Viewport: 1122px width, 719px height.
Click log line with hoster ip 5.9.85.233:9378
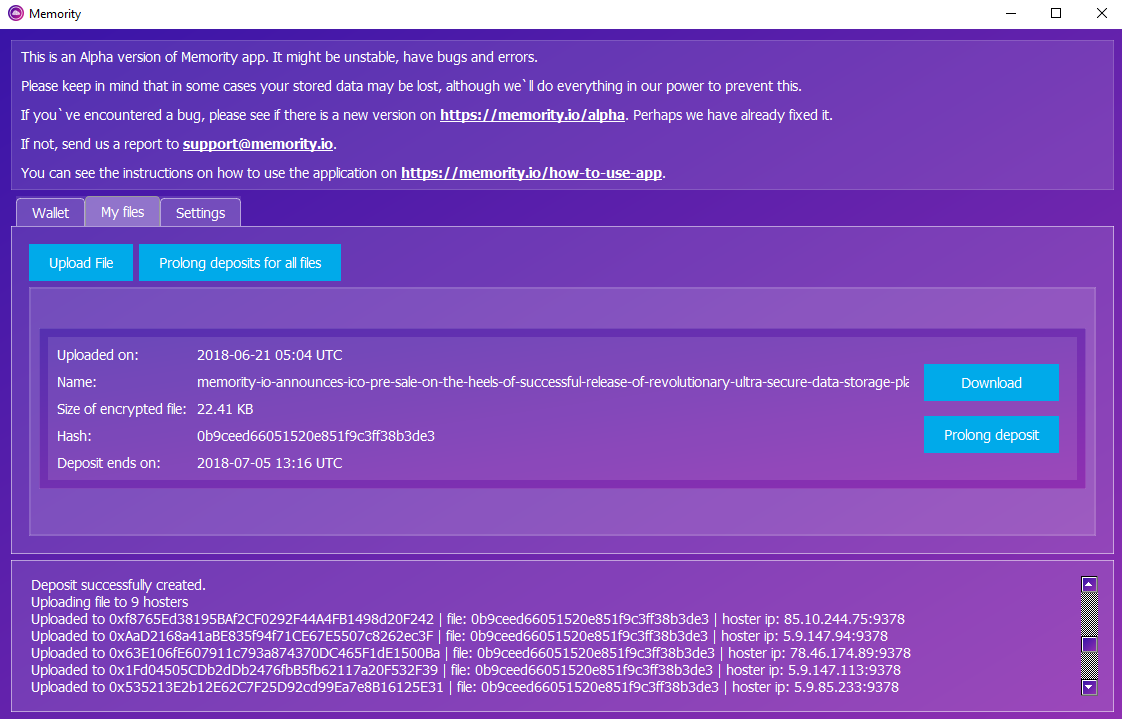[465, 688]
